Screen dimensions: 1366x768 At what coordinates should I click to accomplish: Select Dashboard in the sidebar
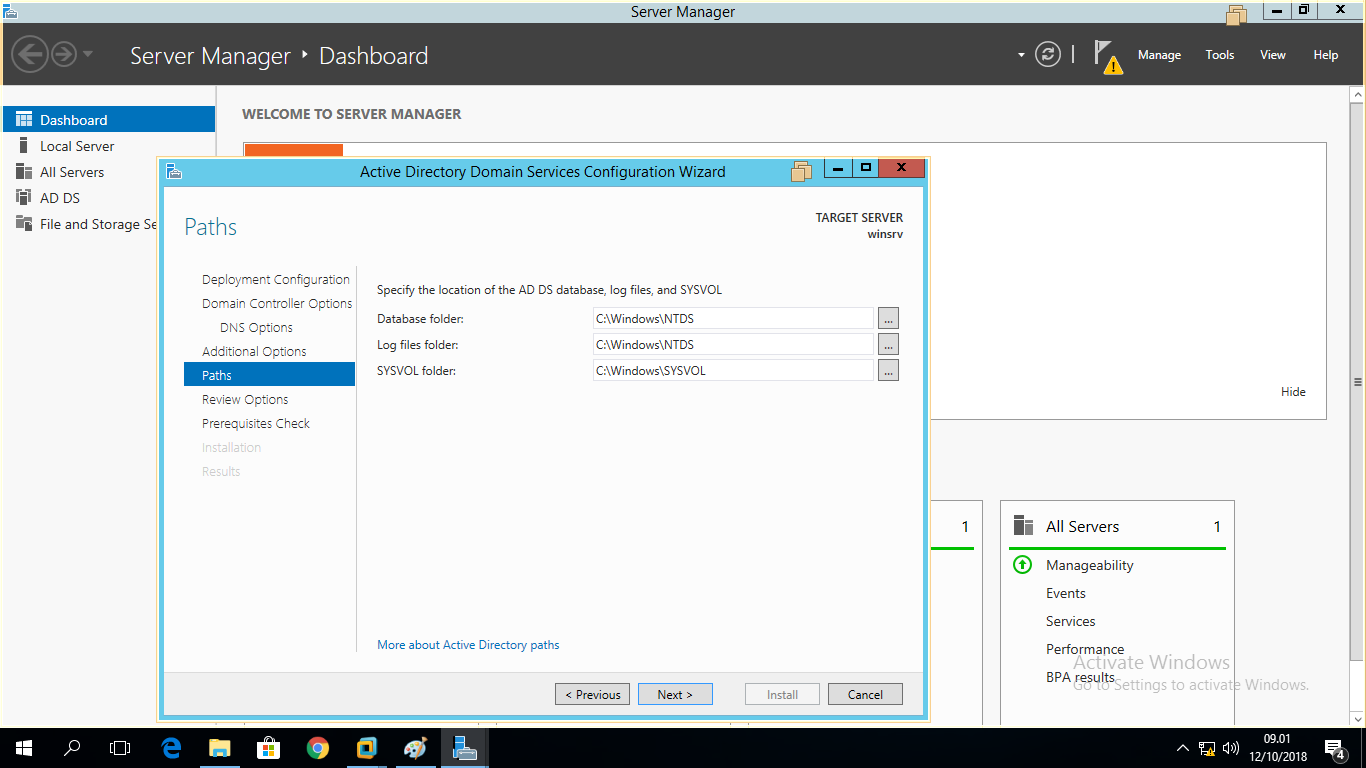(109, 119)
